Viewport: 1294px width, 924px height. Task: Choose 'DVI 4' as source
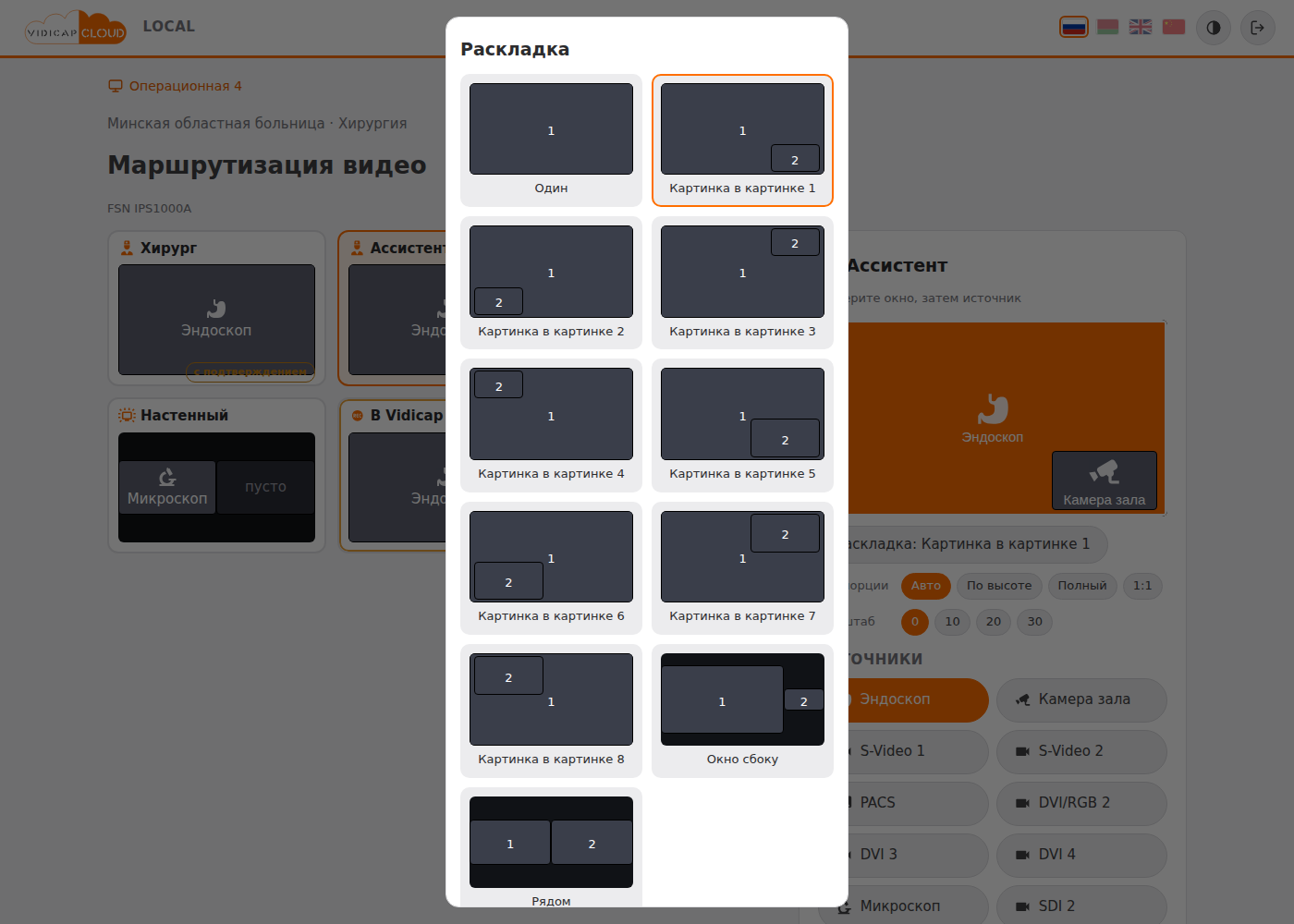point(1081,856)
